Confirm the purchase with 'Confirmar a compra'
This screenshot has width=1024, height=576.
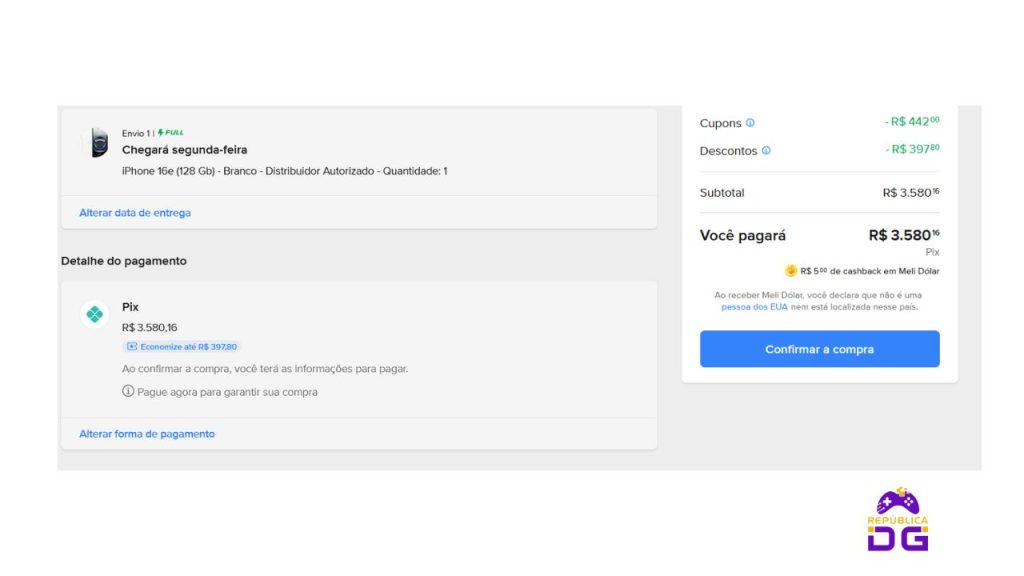pos(820,349)
